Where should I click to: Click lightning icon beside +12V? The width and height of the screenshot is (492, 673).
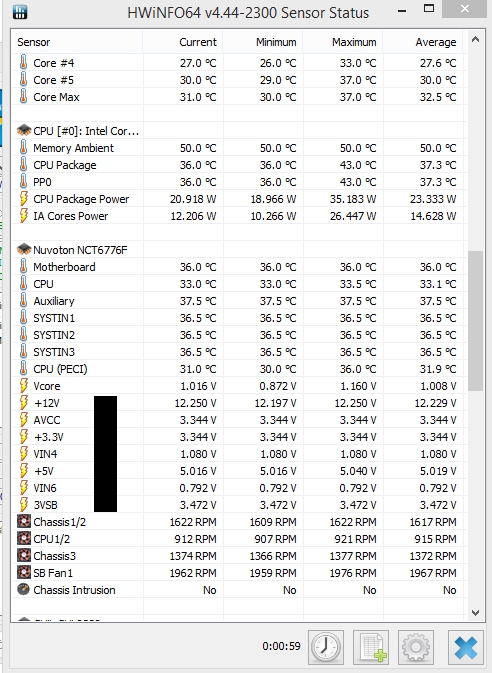click(24, 403)
